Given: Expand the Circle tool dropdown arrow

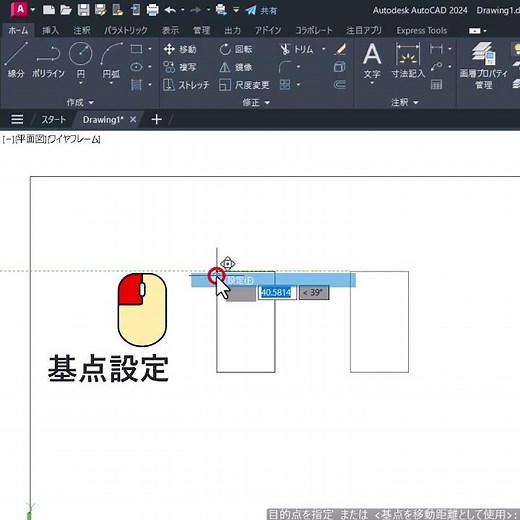Looking at the screenshot, I should click(81, 83).
